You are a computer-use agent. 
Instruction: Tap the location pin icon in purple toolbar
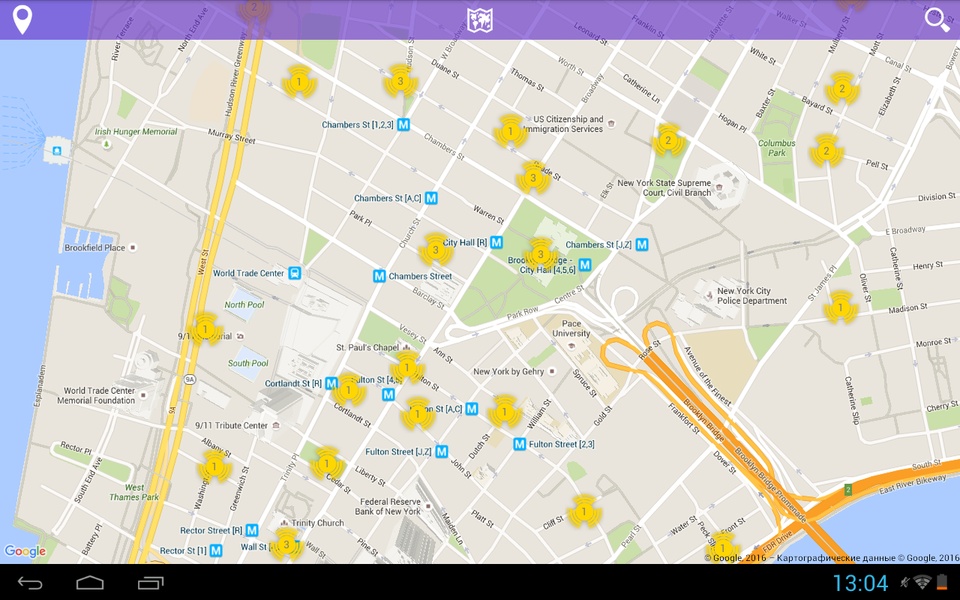(23, 20)
